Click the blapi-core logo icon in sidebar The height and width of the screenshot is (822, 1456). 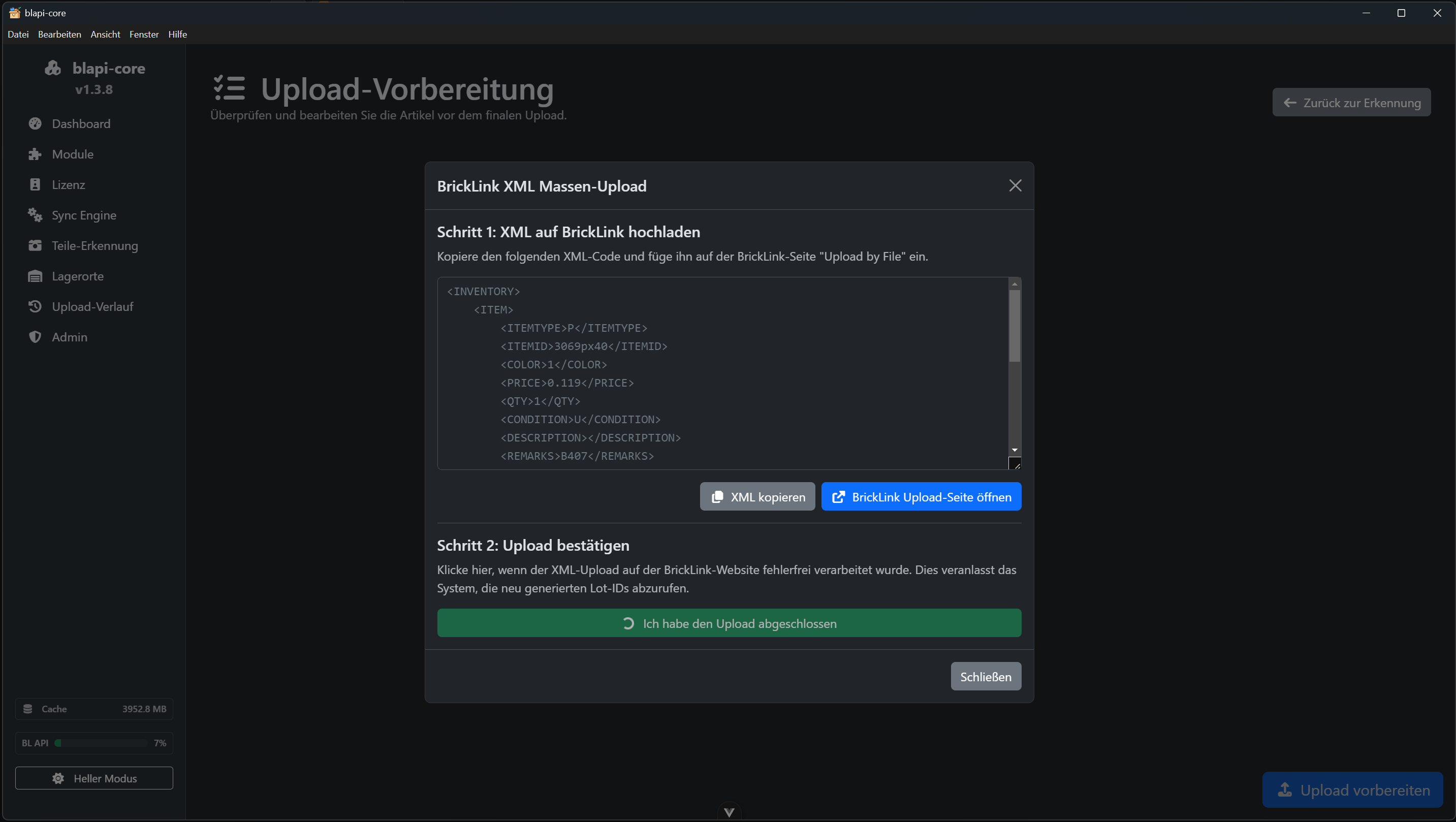pos(53,68)
